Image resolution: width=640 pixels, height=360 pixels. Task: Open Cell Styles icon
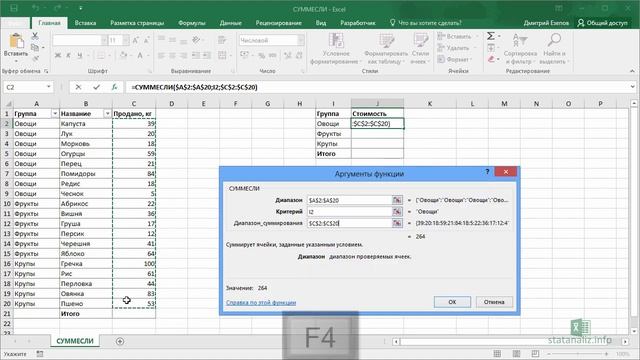(420, 40)
